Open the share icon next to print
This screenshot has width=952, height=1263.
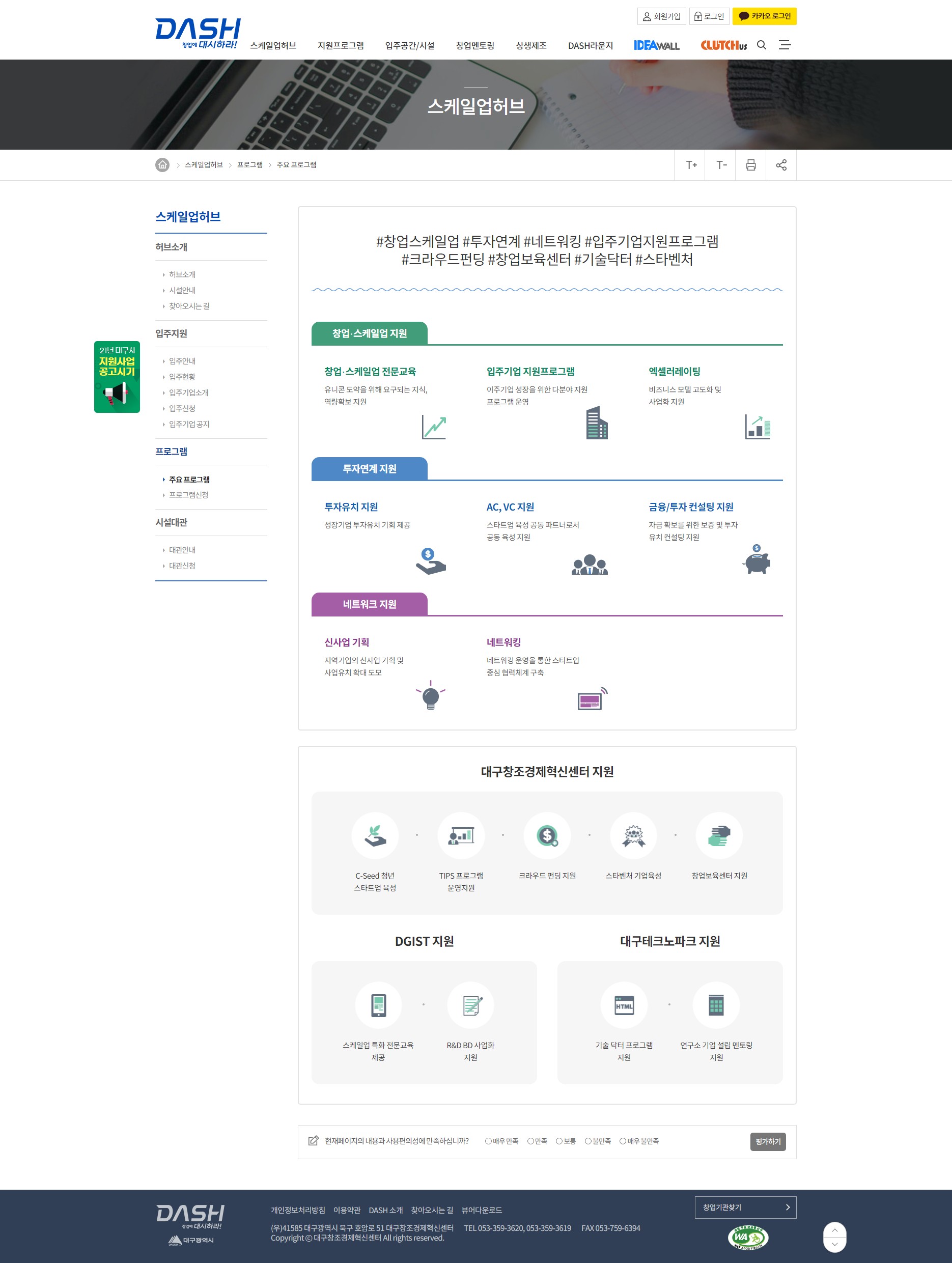780,165
